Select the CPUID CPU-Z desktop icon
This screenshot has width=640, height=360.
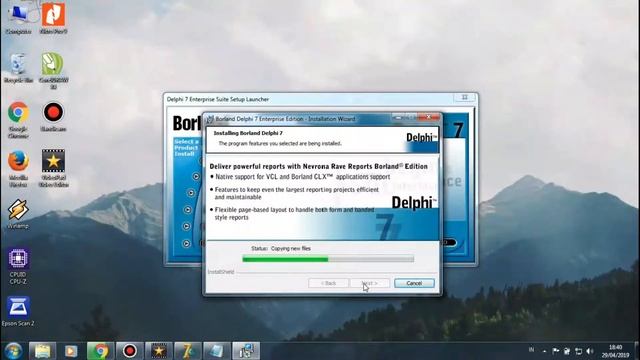point(18,266)
